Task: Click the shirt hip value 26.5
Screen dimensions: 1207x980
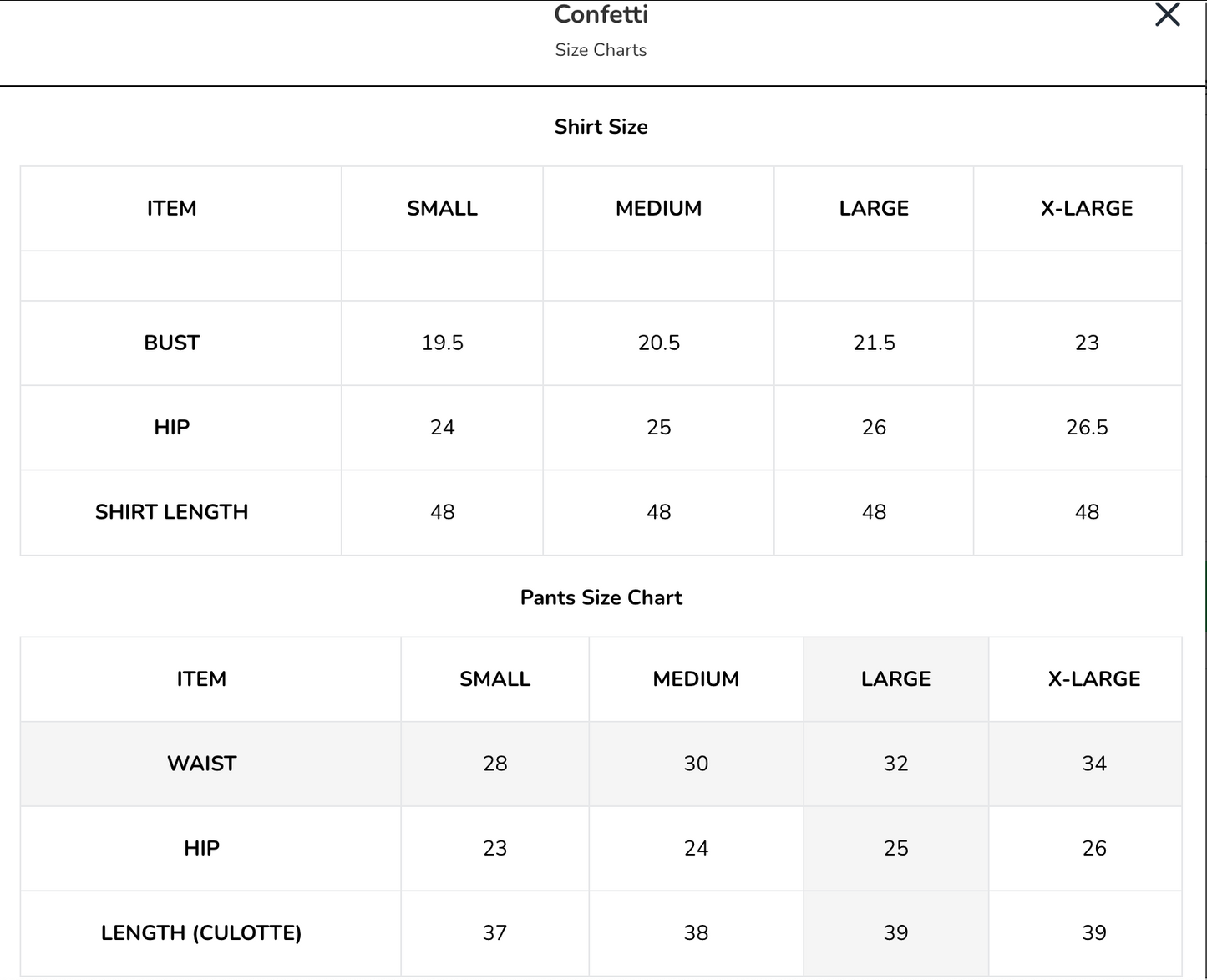Action: coord(1087,428)
